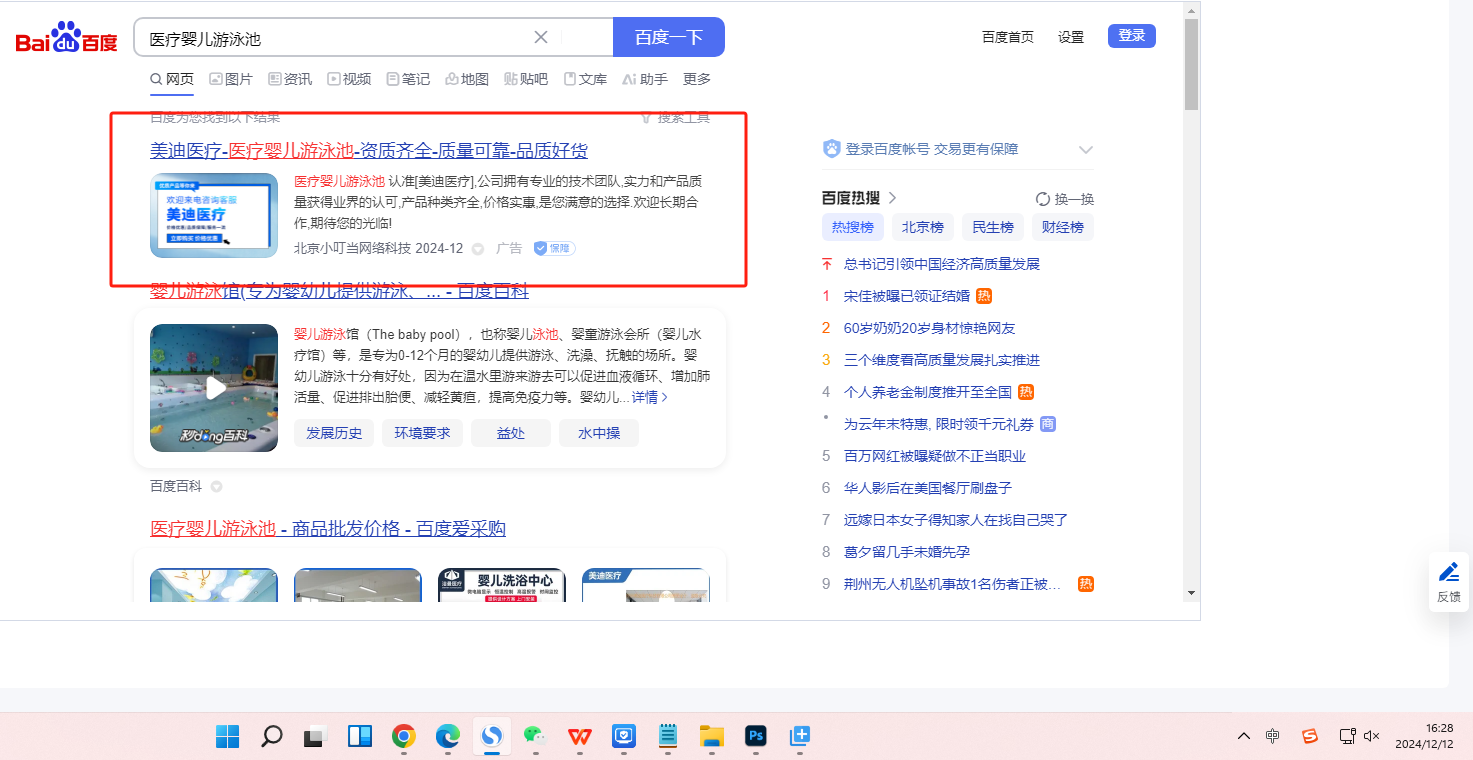The width and height of the screenshot is (1473, 760).
Task: Clear search box with X icon
Action: 541,37
